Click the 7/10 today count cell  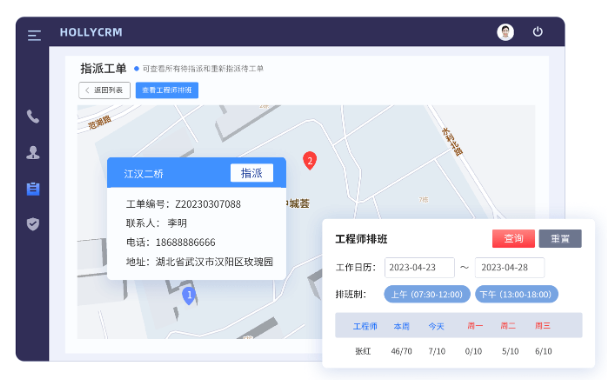(x=437, y=351)
